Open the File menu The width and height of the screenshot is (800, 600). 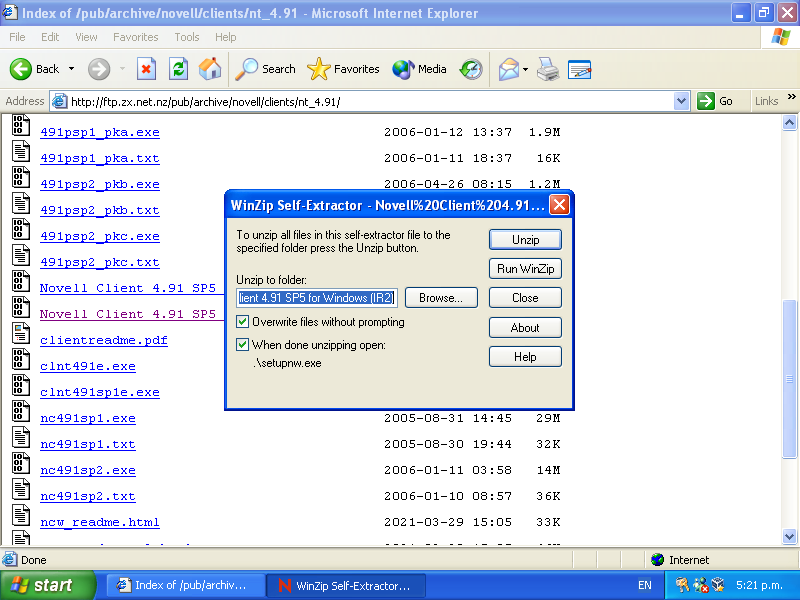pos(17,37)
